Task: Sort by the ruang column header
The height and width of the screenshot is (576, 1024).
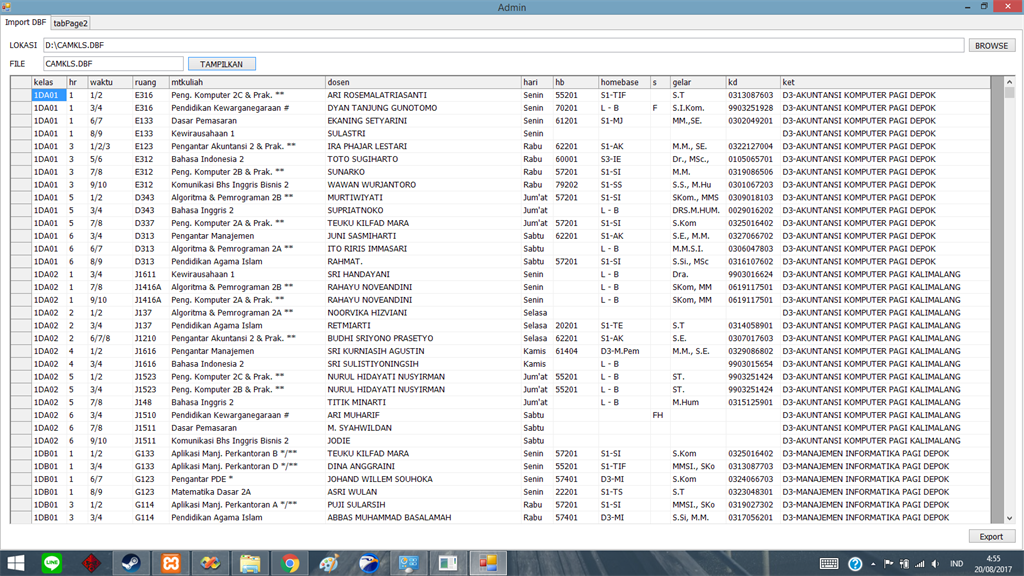Action: click(150, 82)
